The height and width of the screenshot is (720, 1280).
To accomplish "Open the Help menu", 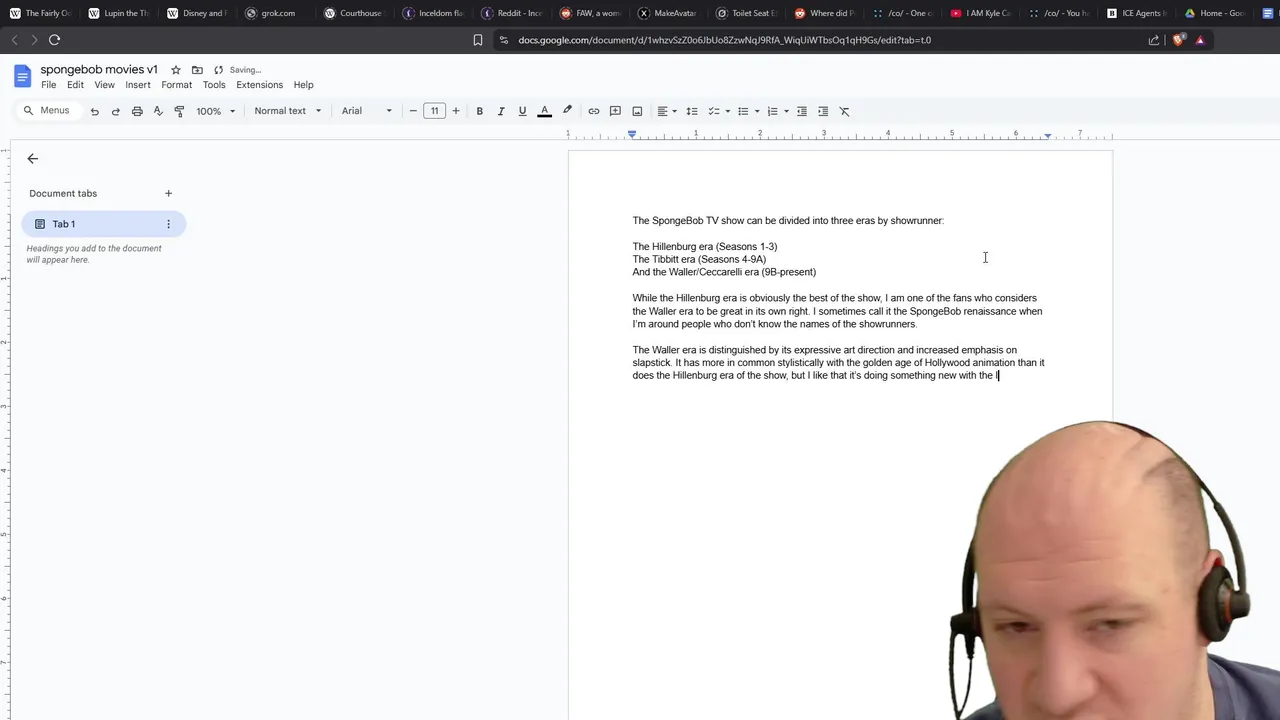I will pyautogui.click(x=303, y=85).
